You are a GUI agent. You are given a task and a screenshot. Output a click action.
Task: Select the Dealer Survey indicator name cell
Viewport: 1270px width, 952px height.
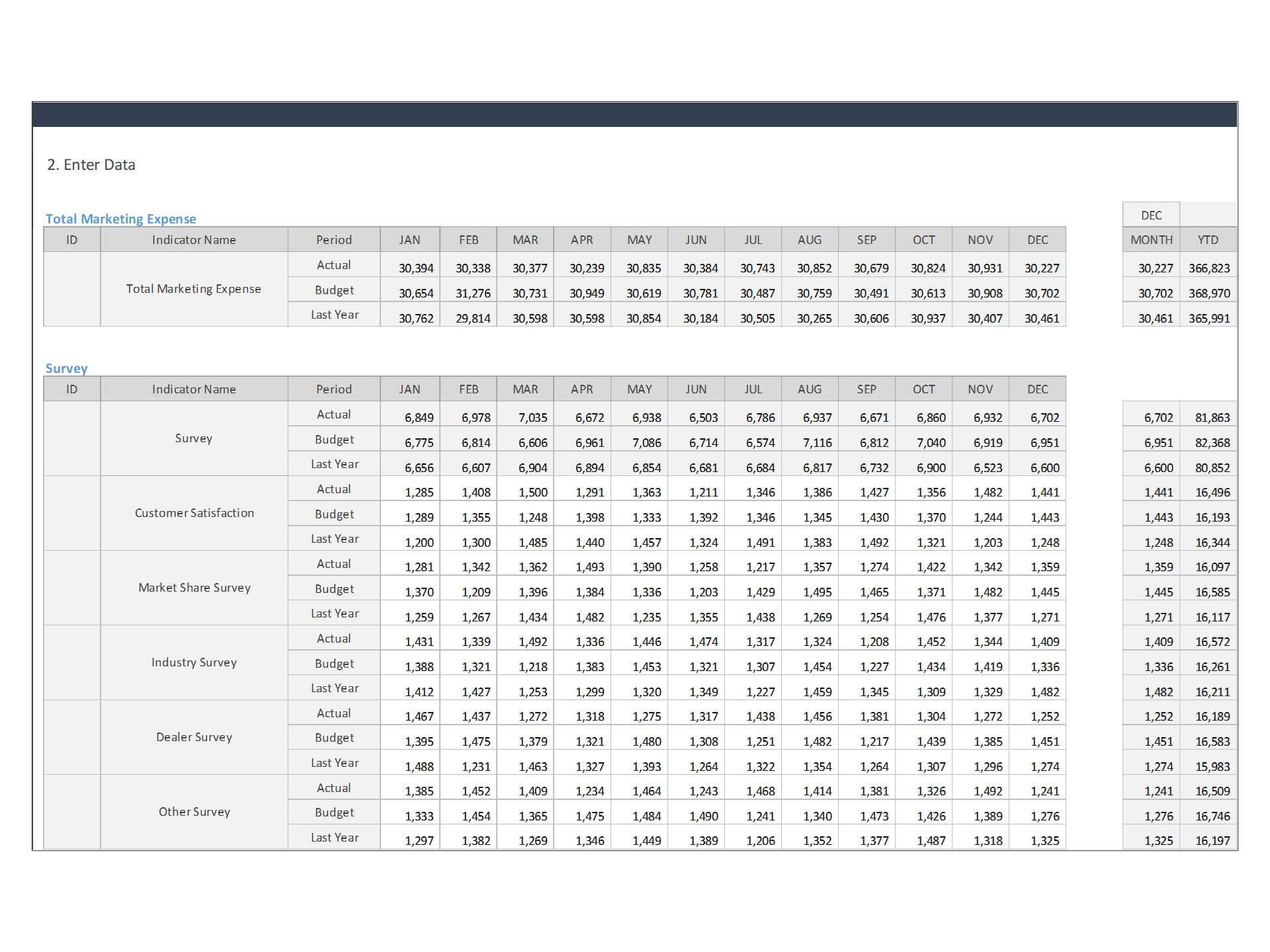pos(194,737)
